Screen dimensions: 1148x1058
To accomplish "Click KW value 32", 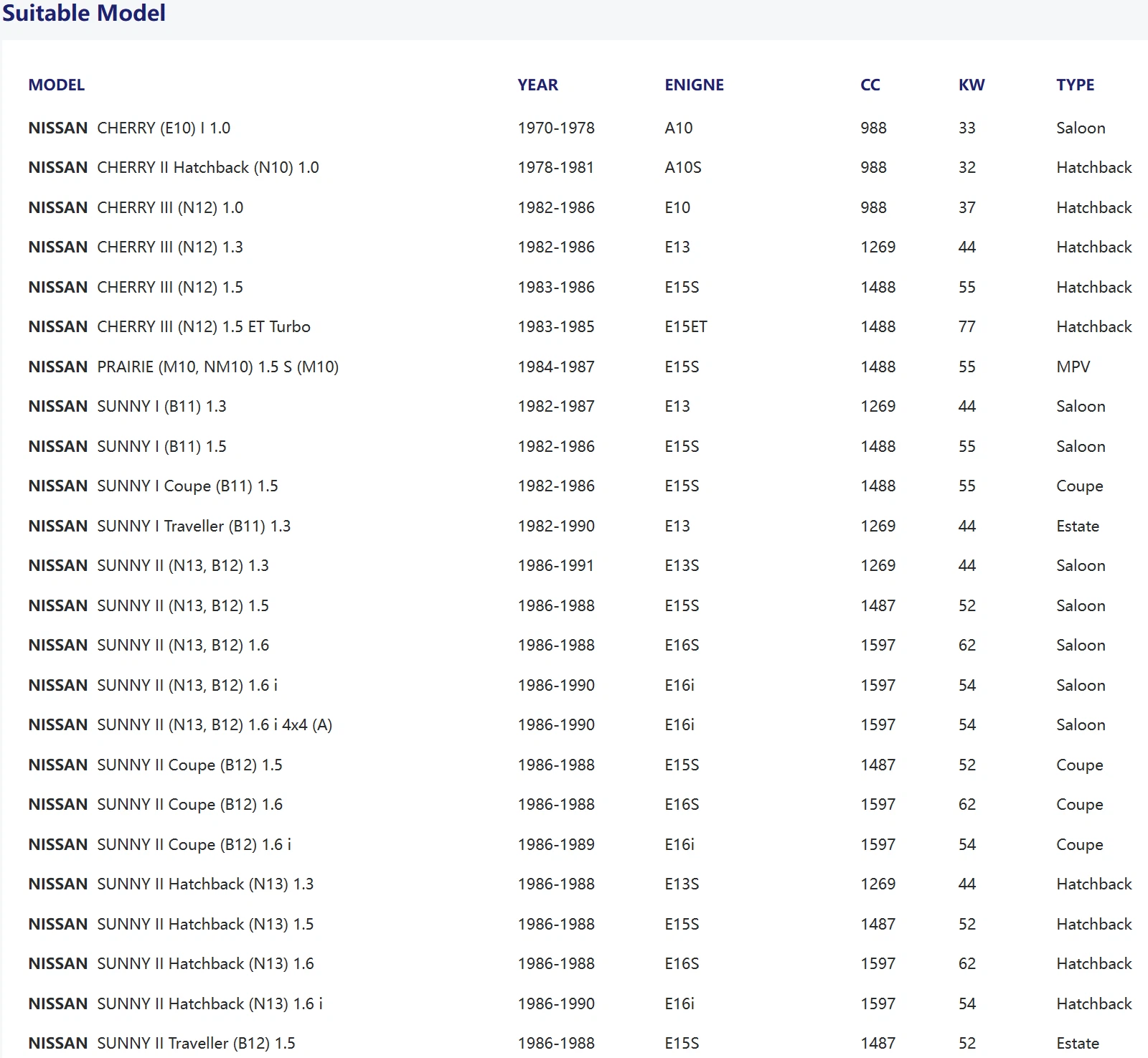I will click(x=967, y=167).
